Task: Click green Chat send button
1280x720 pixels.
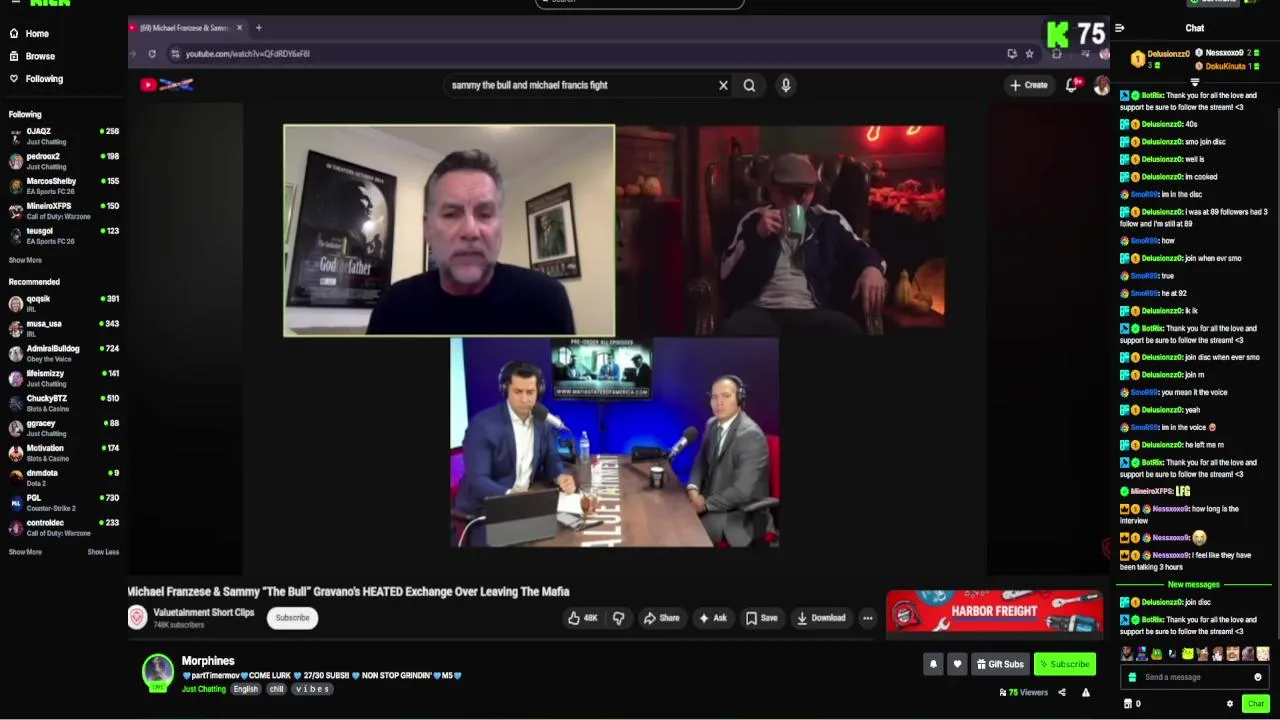Action: 1256,704
